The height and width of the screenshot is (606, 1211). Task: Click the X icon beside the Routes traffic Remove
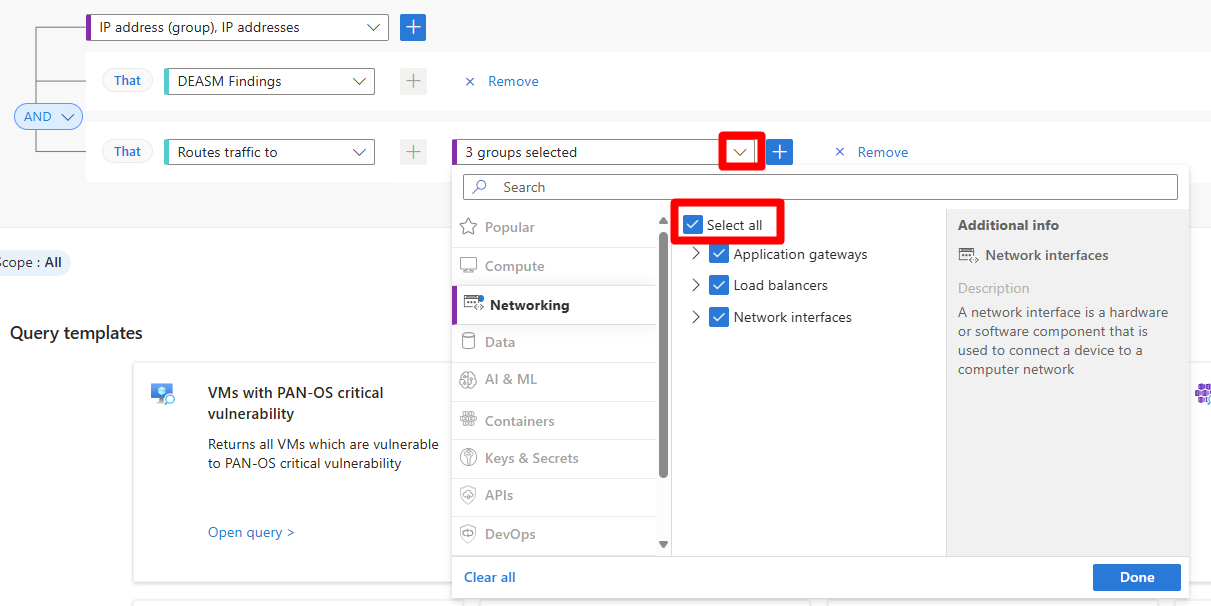click(x=840, y=152)
